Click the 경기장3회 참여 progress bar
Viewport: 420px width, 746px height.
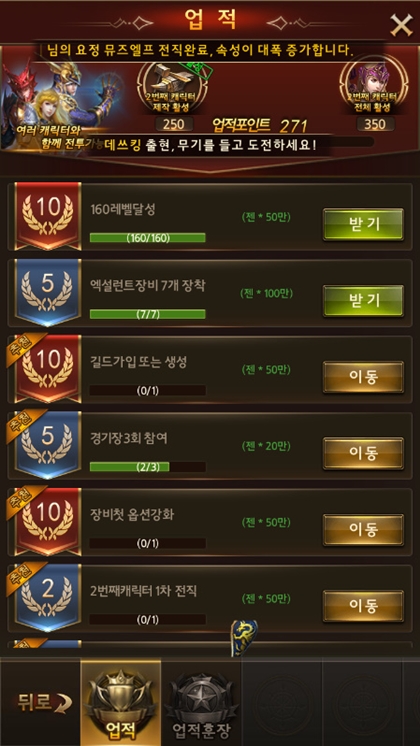[147, 467]
